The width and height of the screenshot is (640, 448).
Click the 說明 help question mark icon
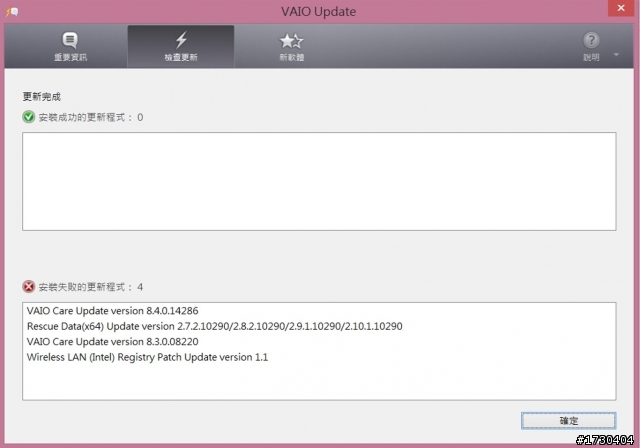coord(591,40)
